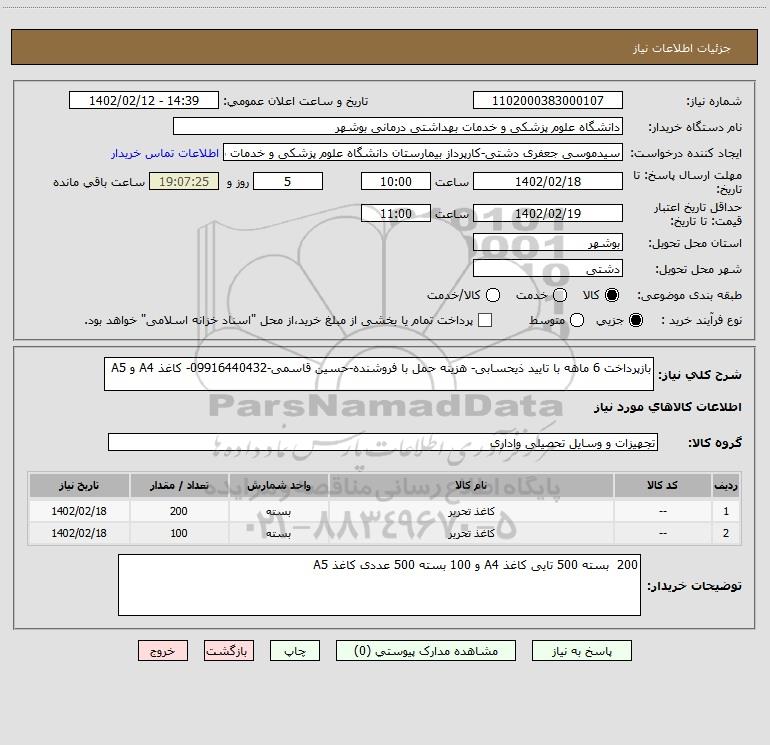The width and height of the screenshot is (770, 745).
Task: Select the 'کالا' radio option
Action: [x=613, y=295]
